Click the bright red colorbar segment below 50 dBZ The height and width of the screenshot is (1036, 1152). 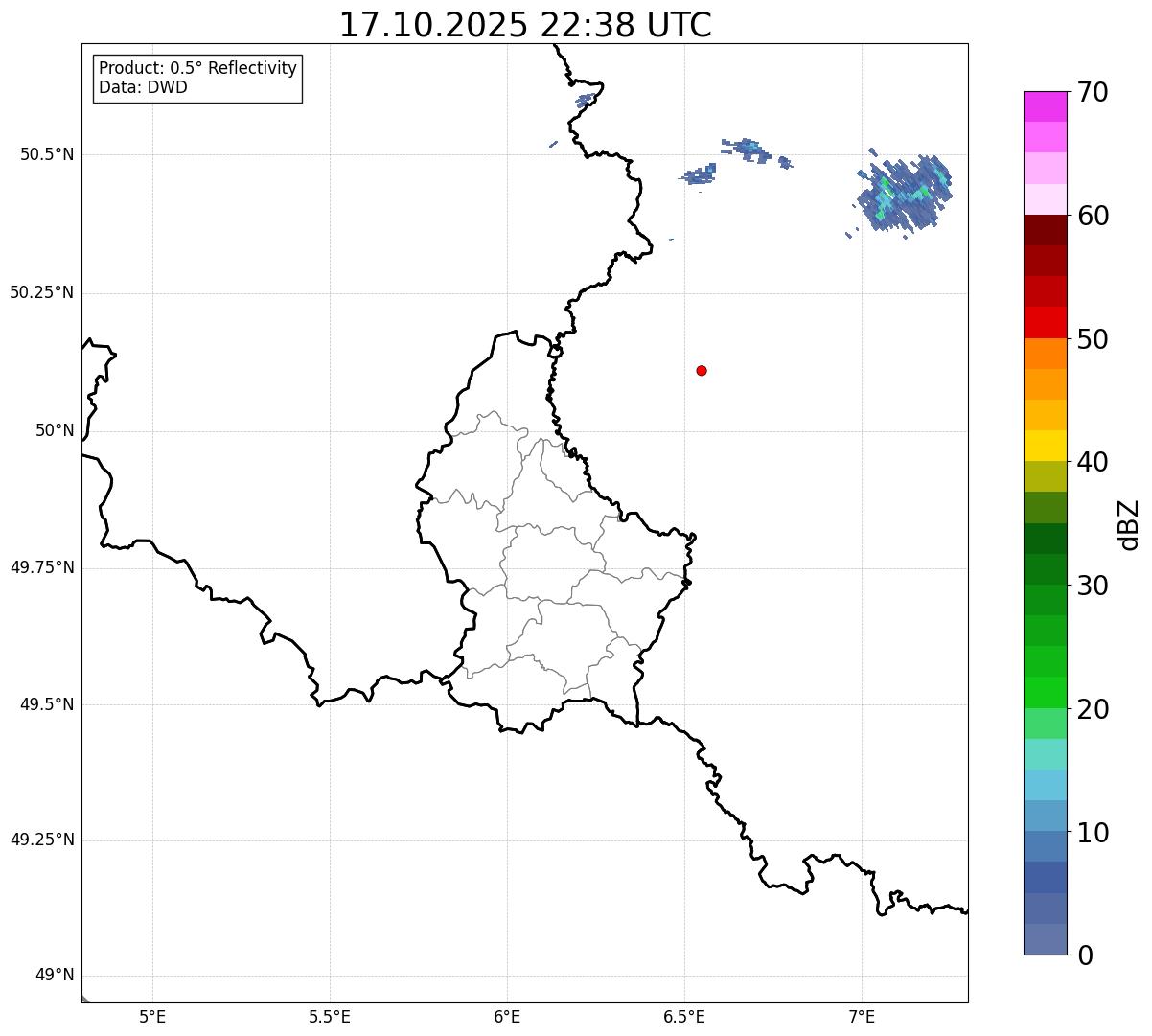1046,323
